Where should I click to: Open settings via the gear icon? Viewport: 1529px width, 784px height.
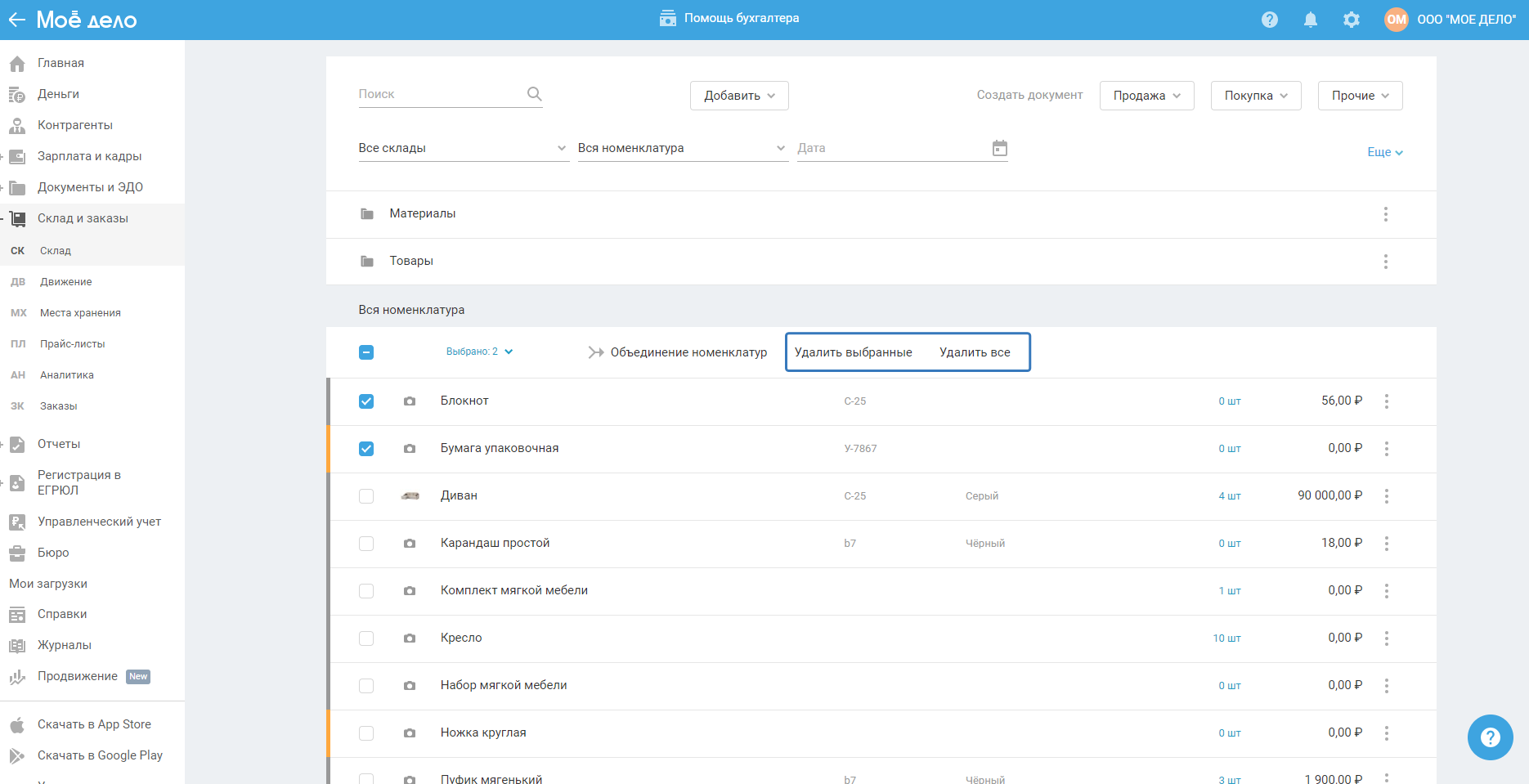tap(1351, 20)
